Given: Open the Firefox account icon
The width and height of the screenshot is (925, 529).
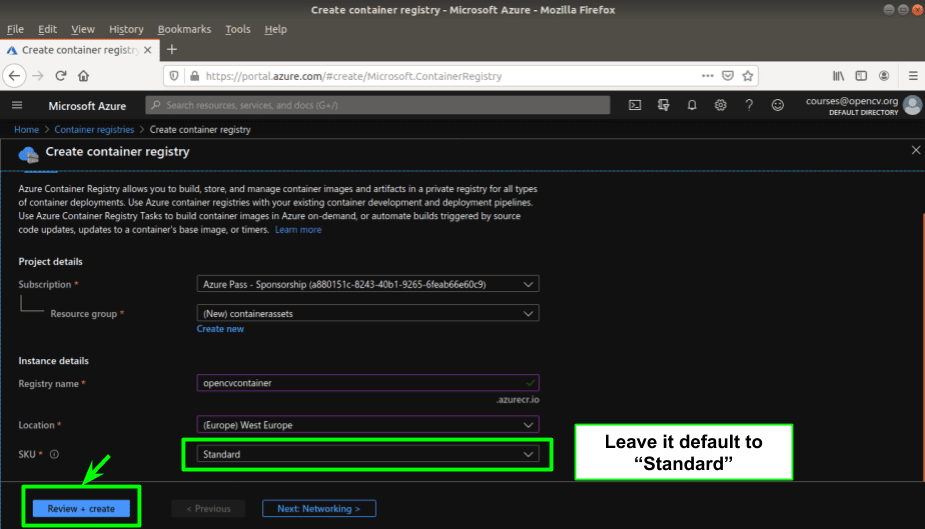Looking at the screenshot, I should pos(884,75).
